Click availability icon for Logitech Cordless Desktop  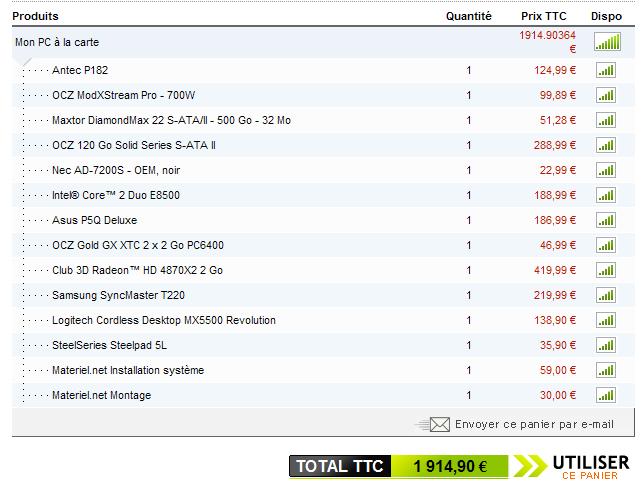(x=606, y=321)
